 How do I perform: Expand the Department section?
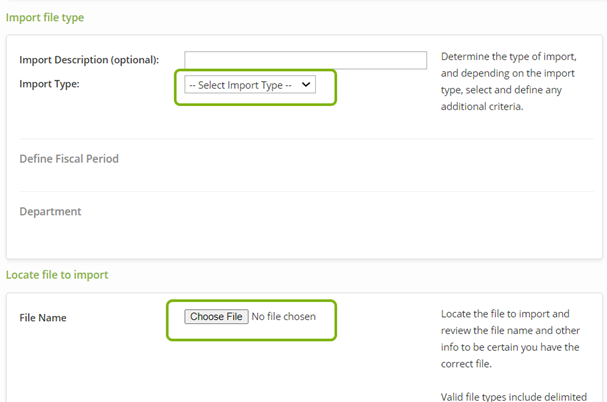50,212
